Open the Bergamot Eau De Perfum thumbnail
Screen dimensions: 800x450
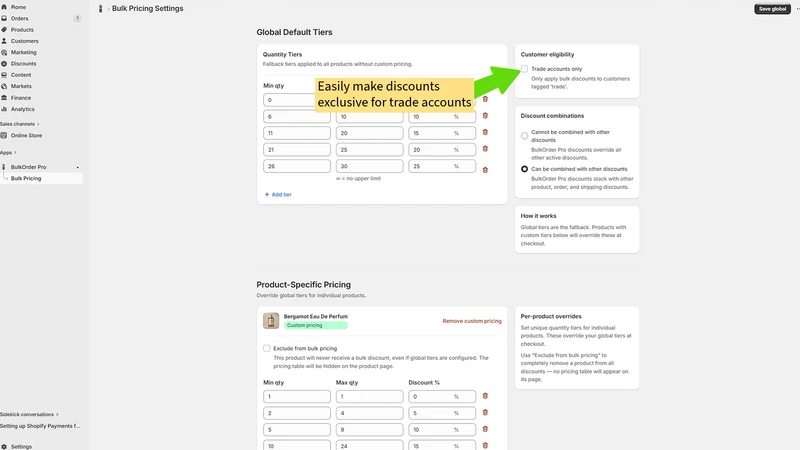271,320
